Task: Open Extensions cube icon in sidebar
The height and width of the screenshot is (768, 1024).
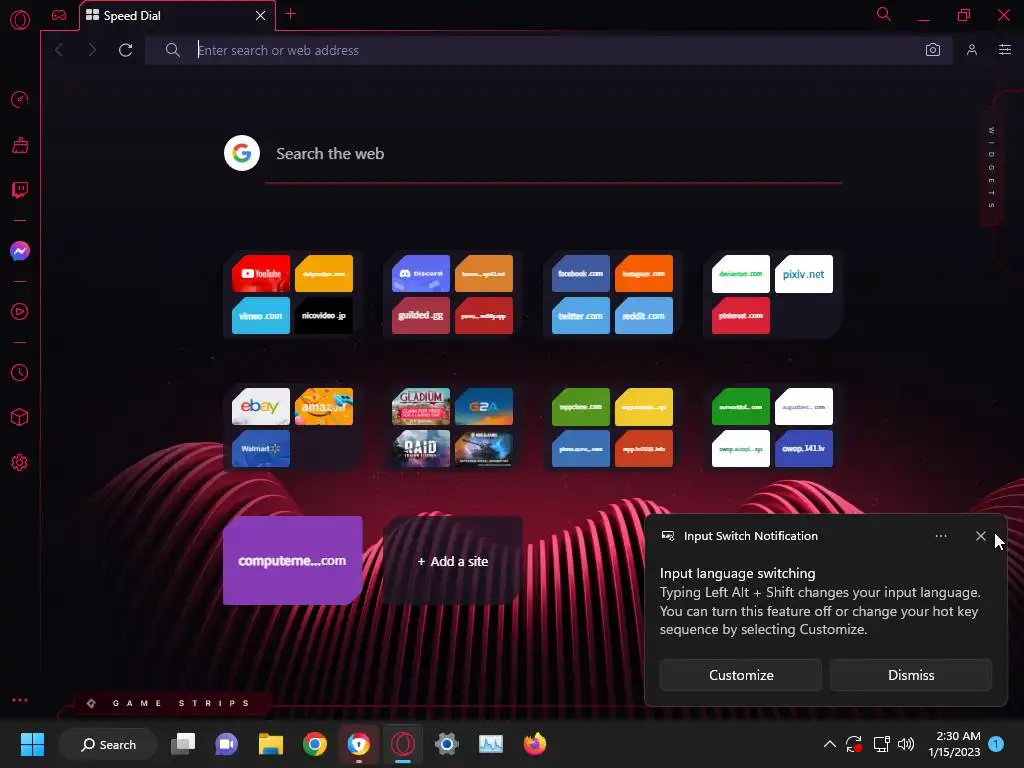Action: pyautogui.click(x=20, y=417)
